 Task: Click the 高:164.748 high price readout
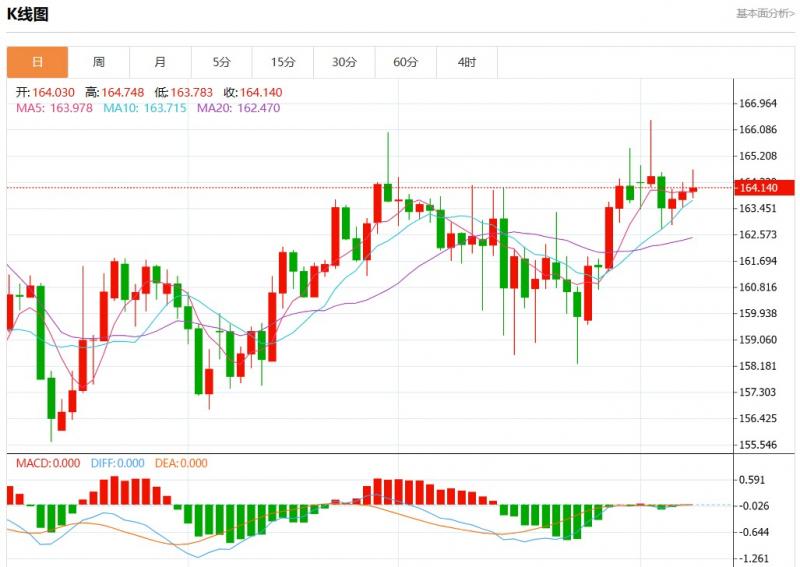click(x=120, y=92)
